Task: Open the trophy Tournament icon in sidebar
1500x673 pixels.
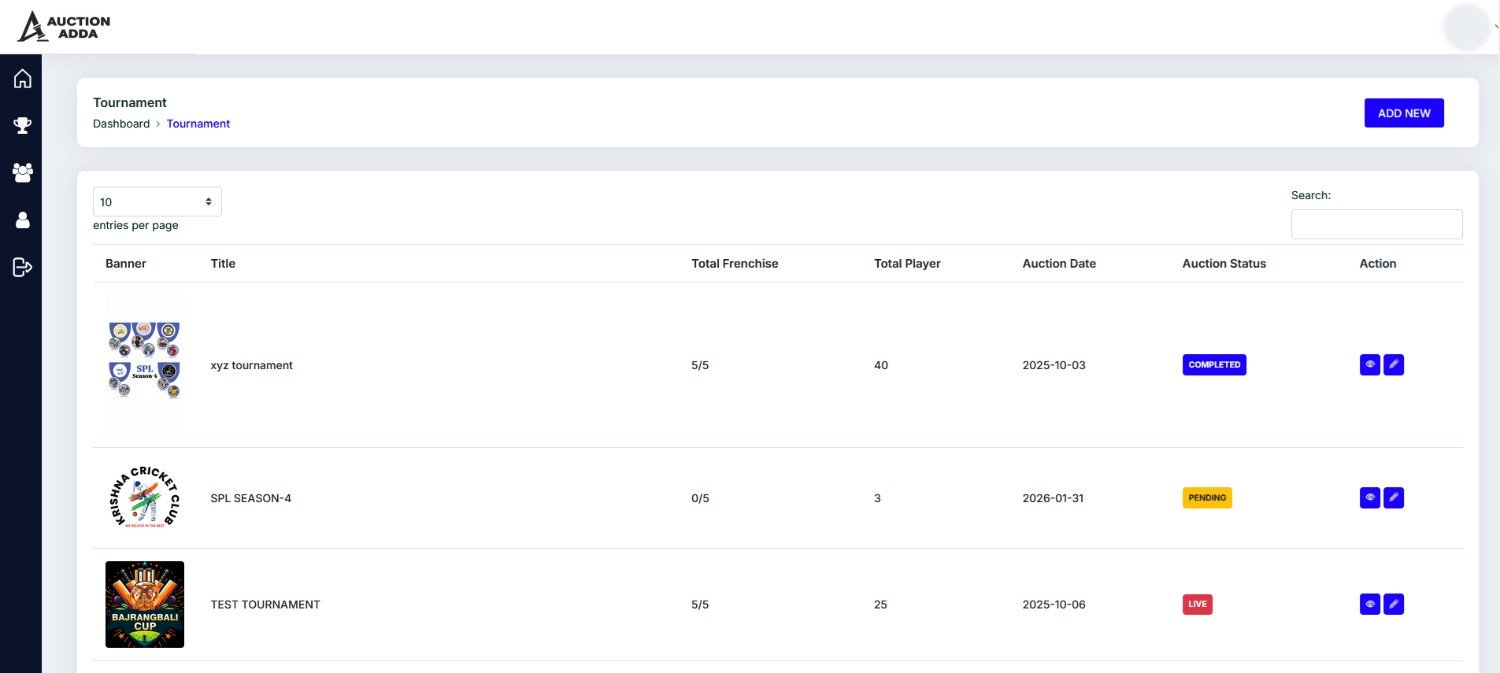Action: pos(22,125)
